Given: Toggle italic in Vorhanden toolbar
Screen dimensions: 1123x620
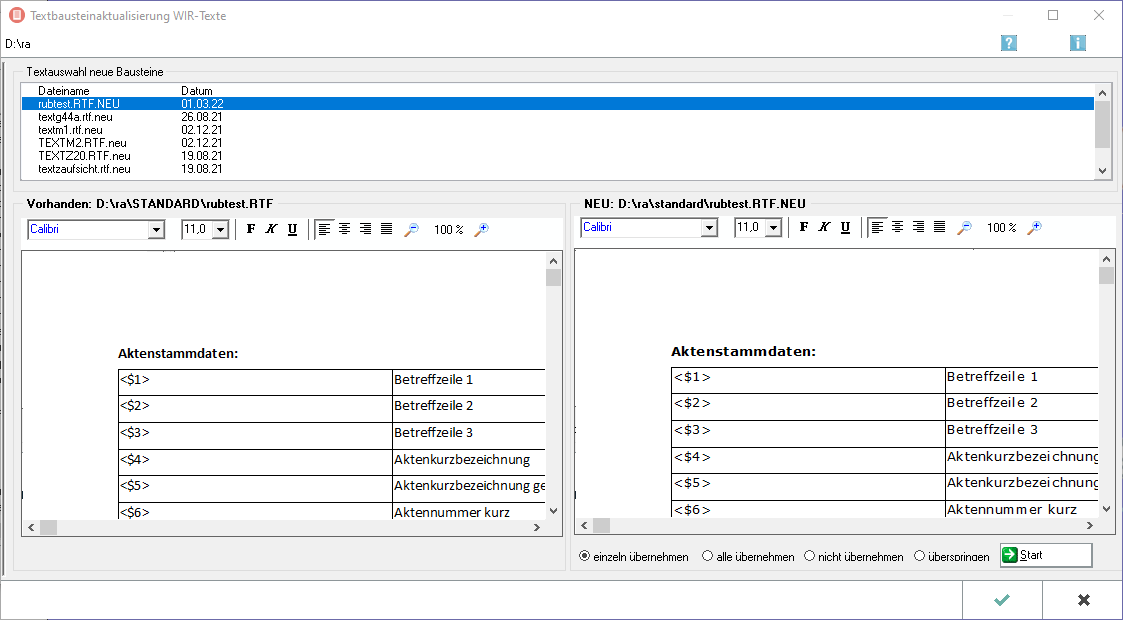Looking at the screenshot, I should point(271,229).
